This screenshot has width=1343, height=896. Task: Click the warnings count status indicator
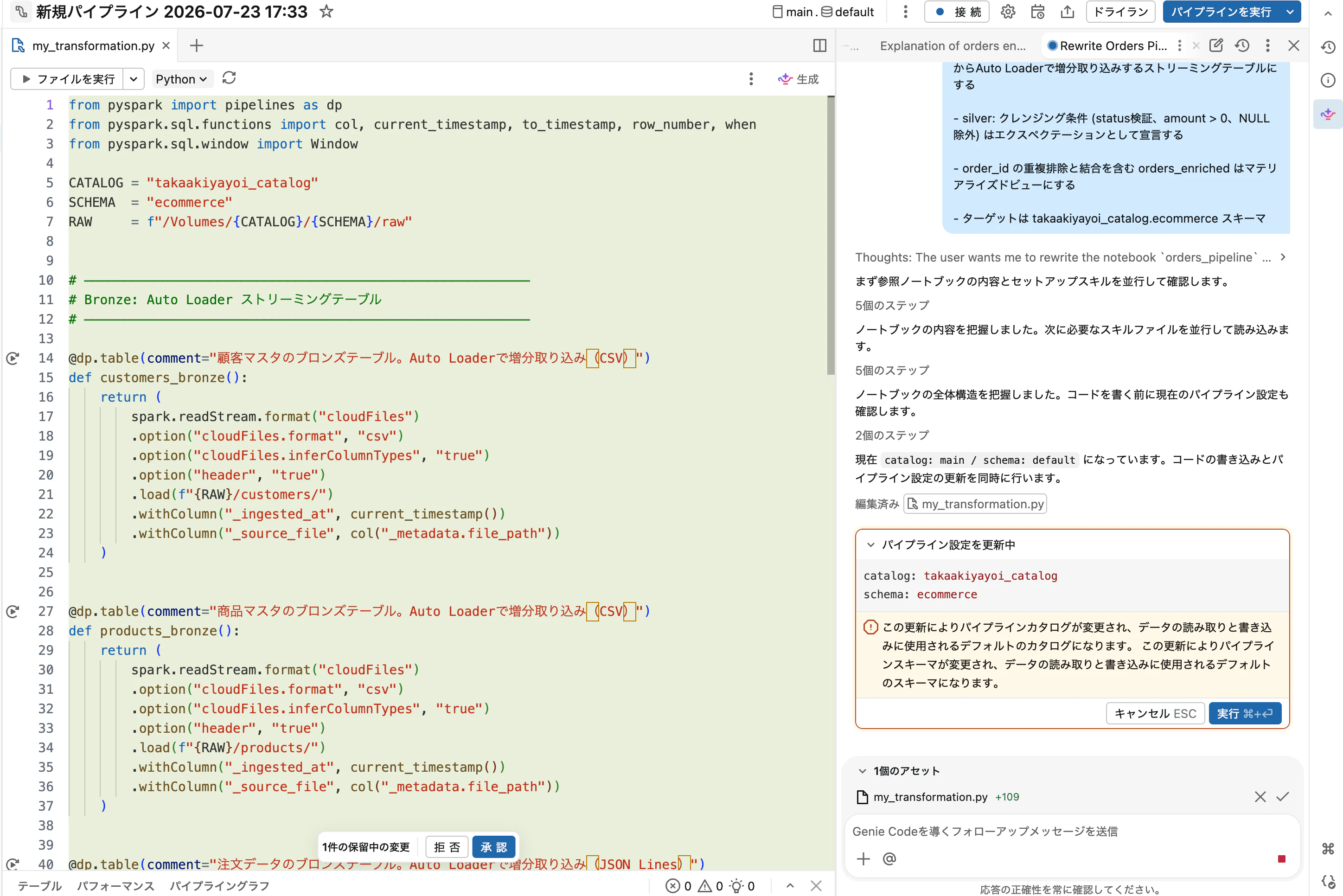(710, 886)
